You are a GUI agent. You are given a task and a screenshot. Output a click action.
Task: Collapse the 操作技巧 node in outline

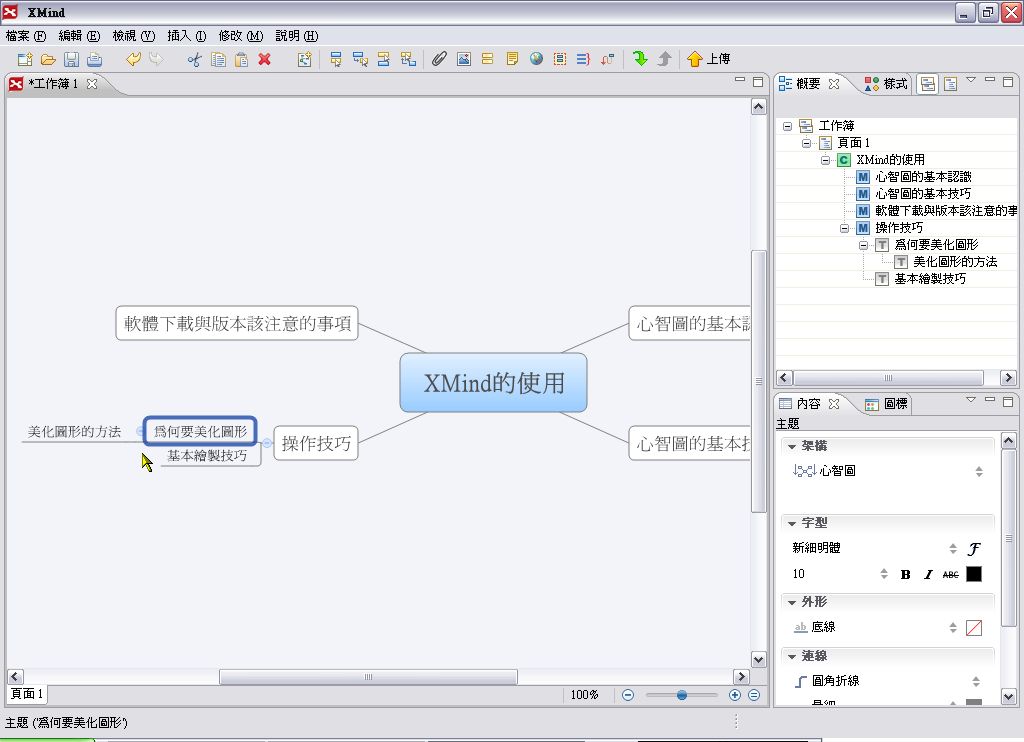844,229
